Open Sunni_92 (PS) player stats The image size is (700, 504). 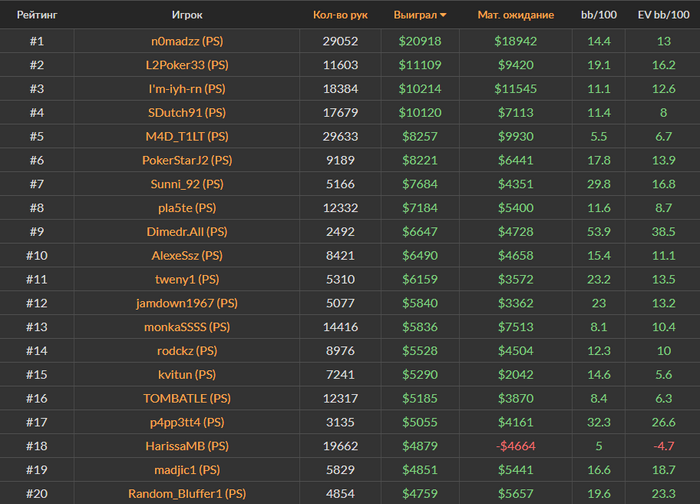pos(186,184)
